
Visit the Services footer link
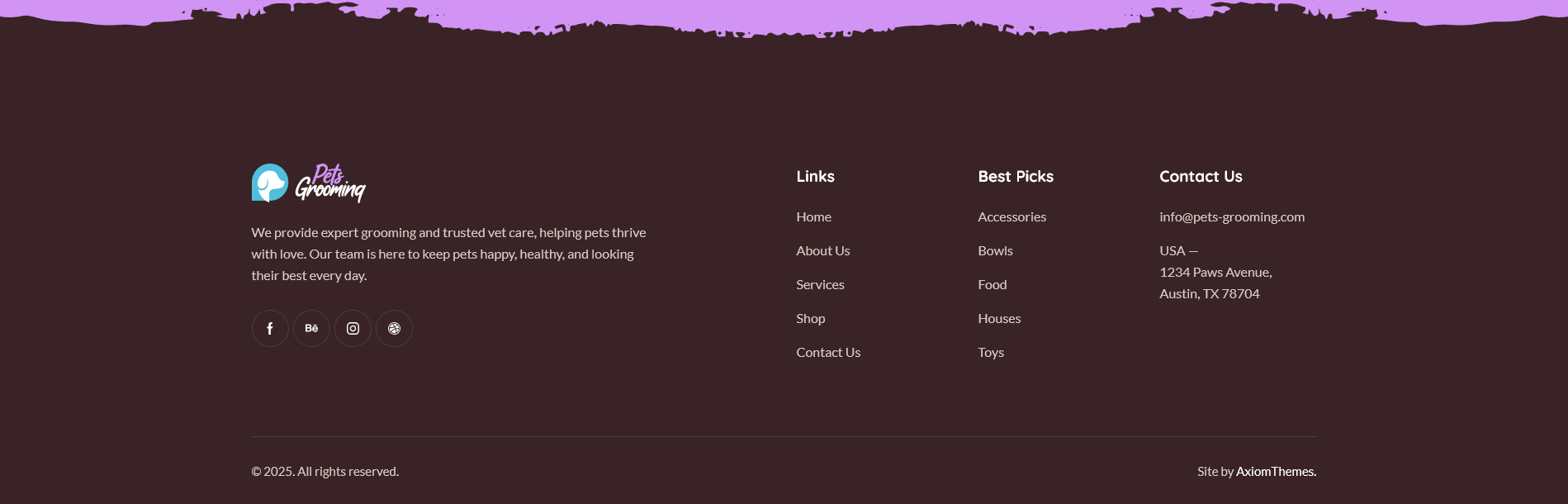[x=820, y=284]
